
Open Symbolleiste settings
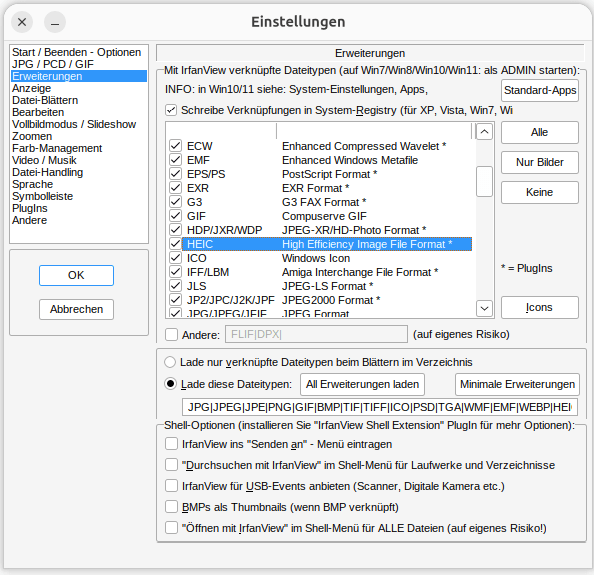[42, 196]
